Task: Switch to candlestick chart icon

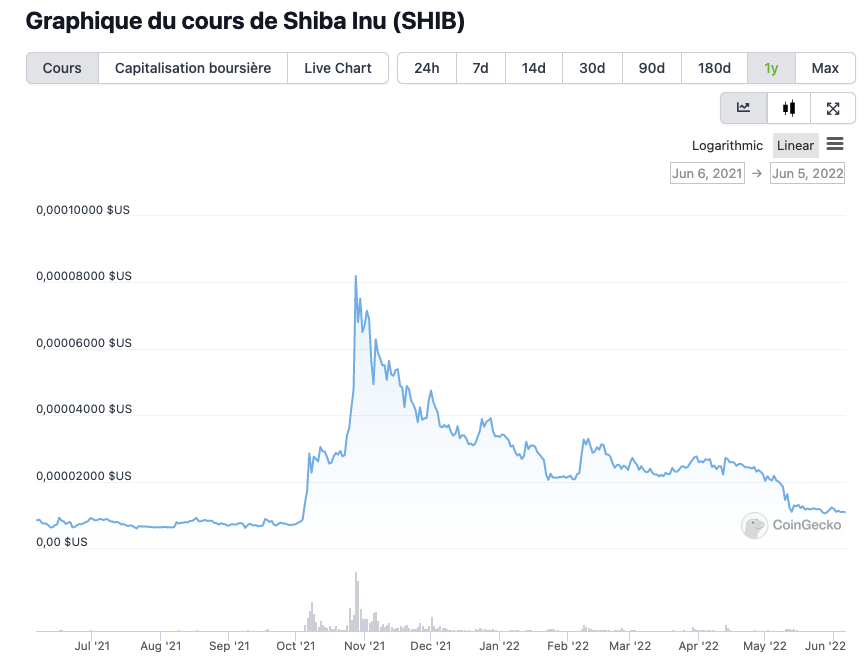Action: pyautogui.click(x=789, y=108)
